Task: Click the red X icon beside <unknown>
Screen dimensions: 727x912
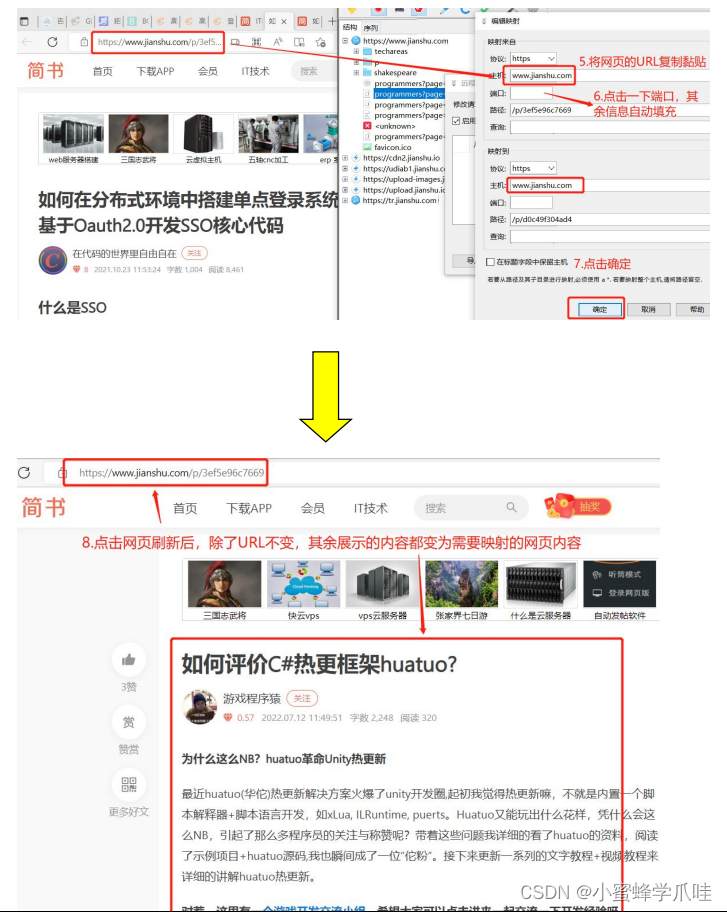Action: pyautogui.click(x=367, y=126)
